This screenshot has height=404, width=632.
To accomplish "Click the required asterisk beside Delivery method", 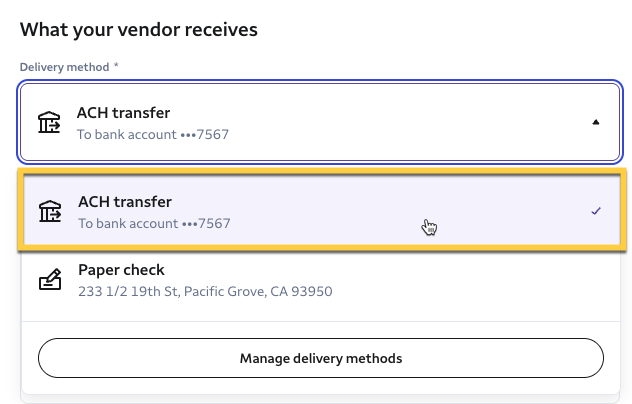I will [116, 66].
